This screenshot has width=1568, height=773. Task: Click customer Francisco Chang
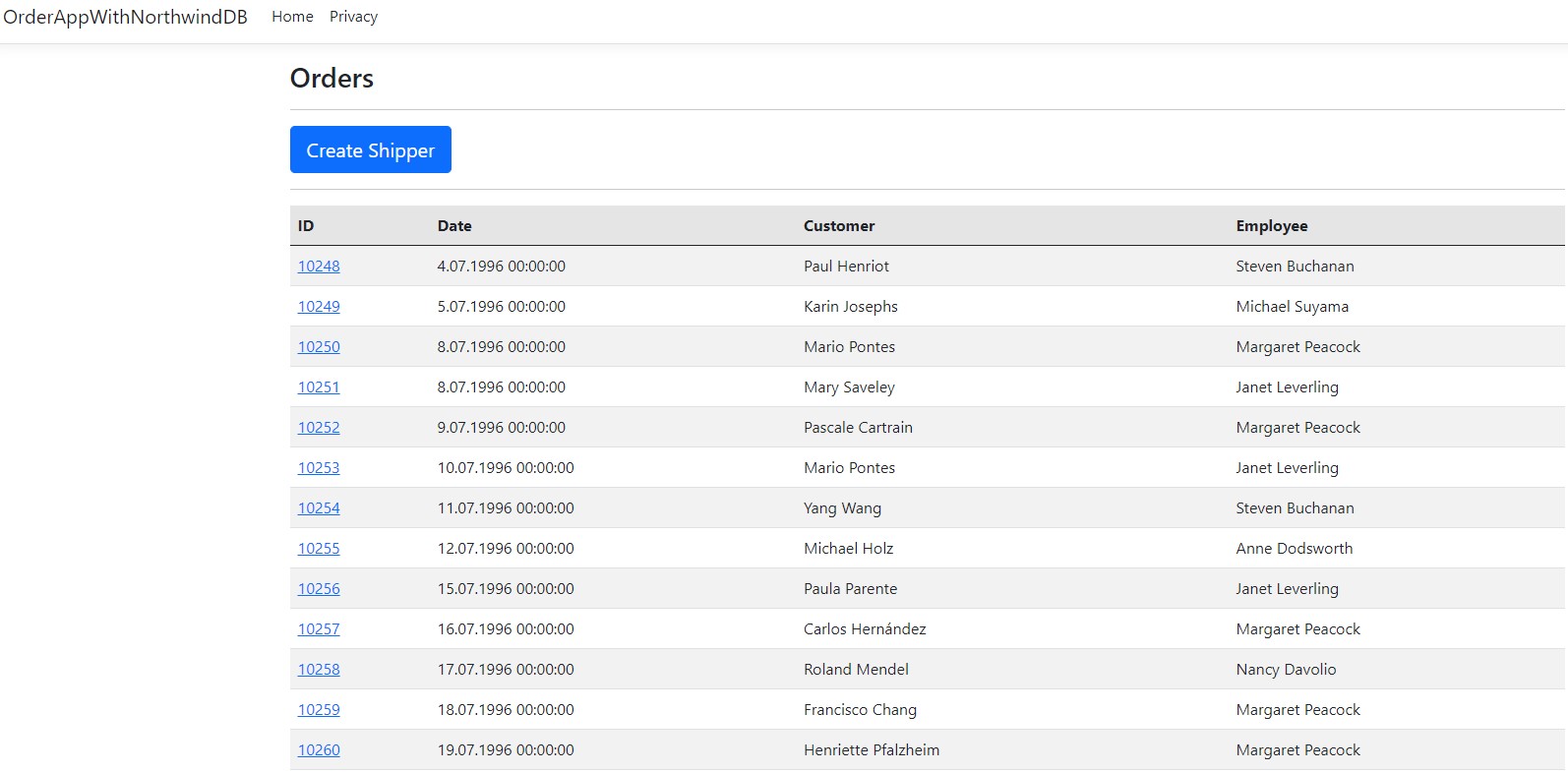point(860,710)
